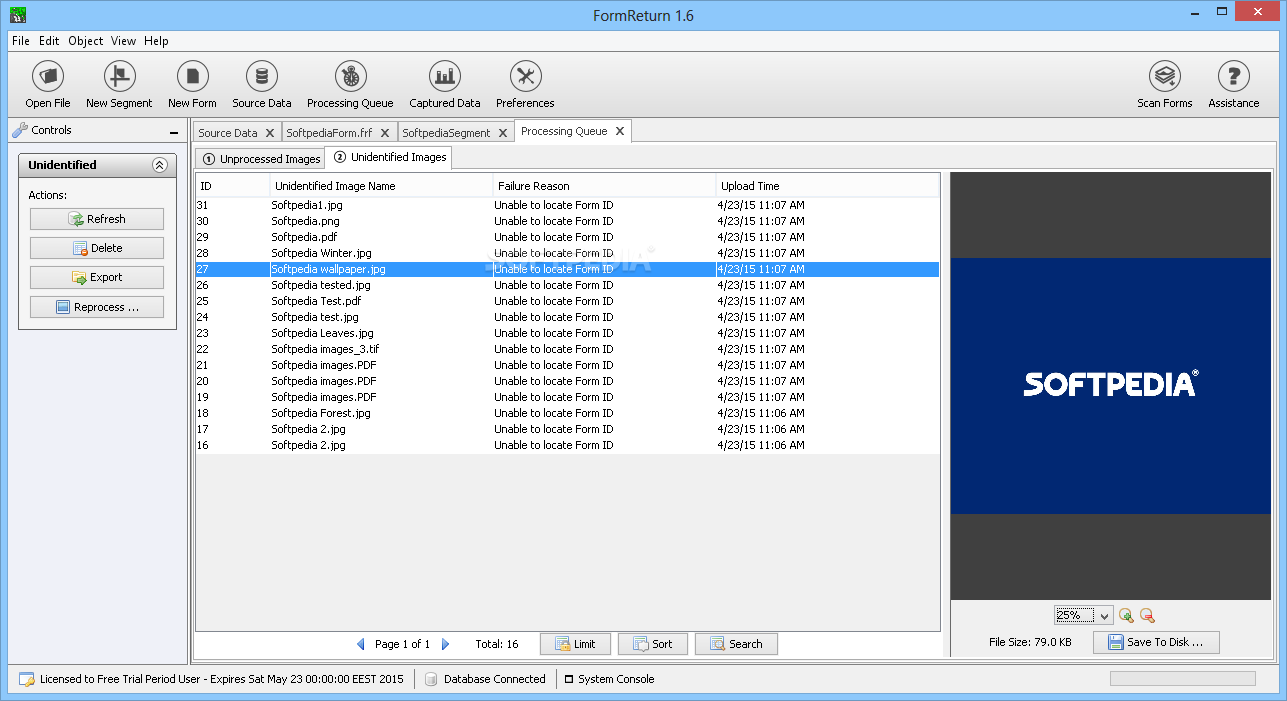Click the zoom in magnifier icon
The width and height of the screenshot is (1287, 701).
1126,616
